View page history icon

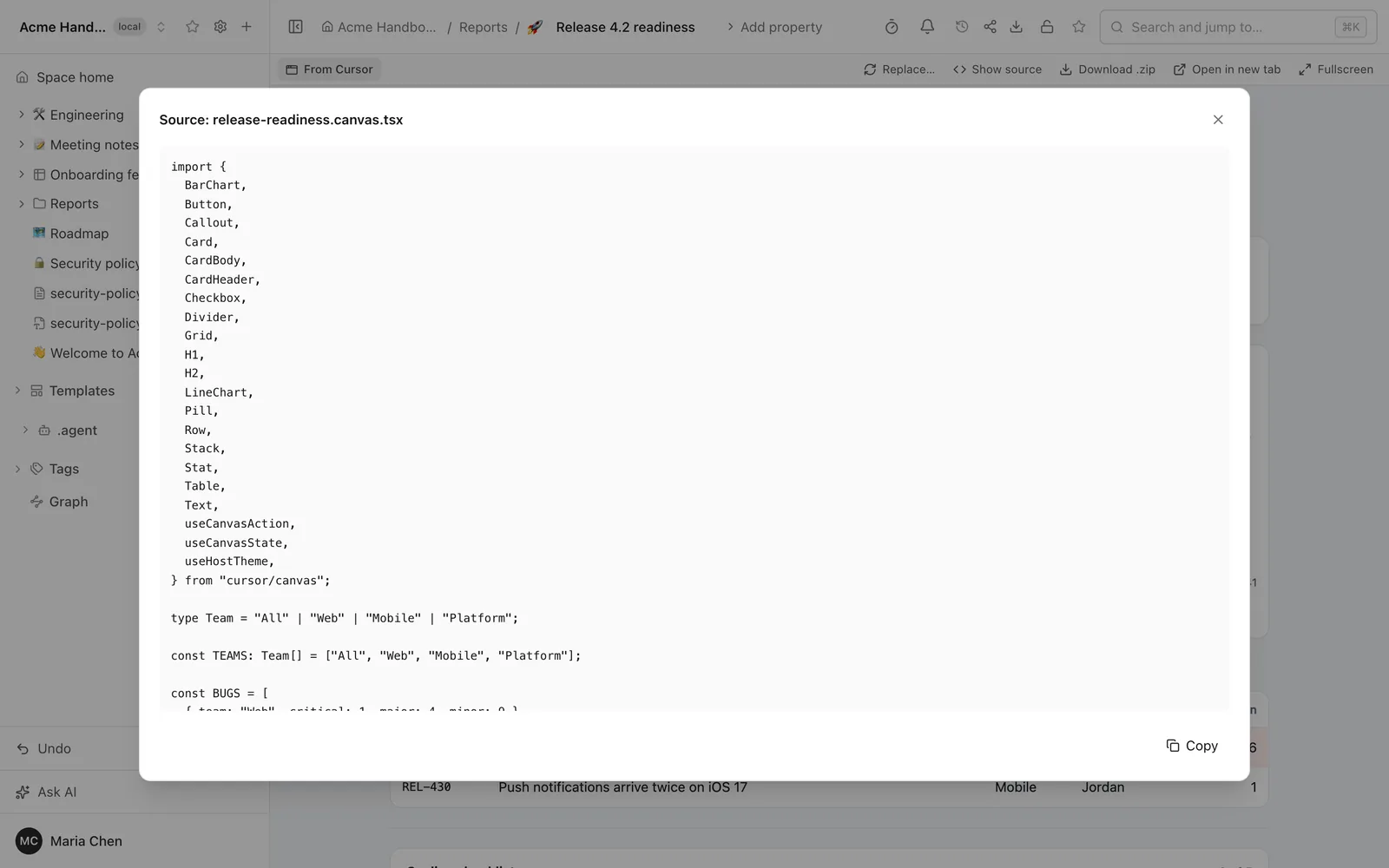click(962, 27)
